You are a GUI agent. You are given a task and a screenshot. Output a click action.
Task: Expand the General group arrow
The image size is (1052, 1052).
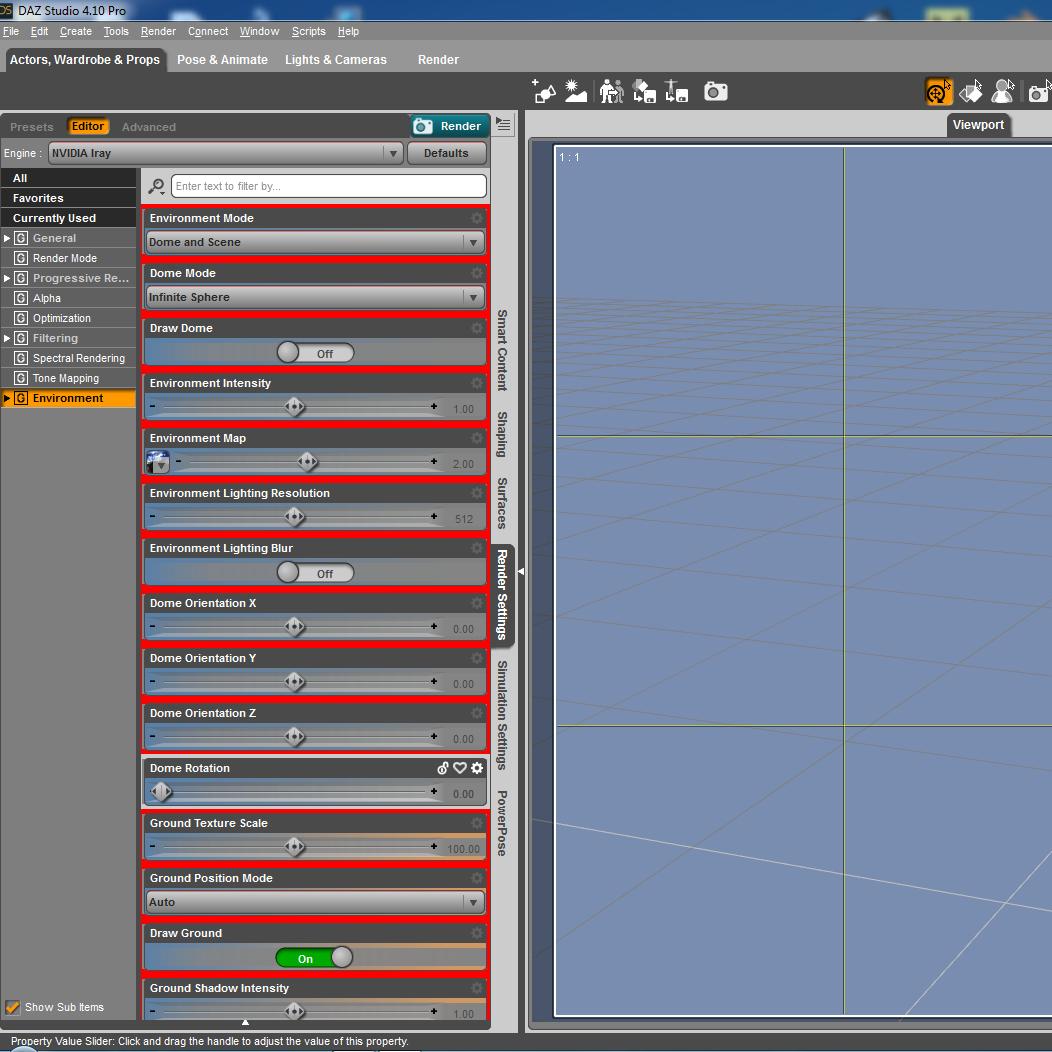(x=7, y=238)
